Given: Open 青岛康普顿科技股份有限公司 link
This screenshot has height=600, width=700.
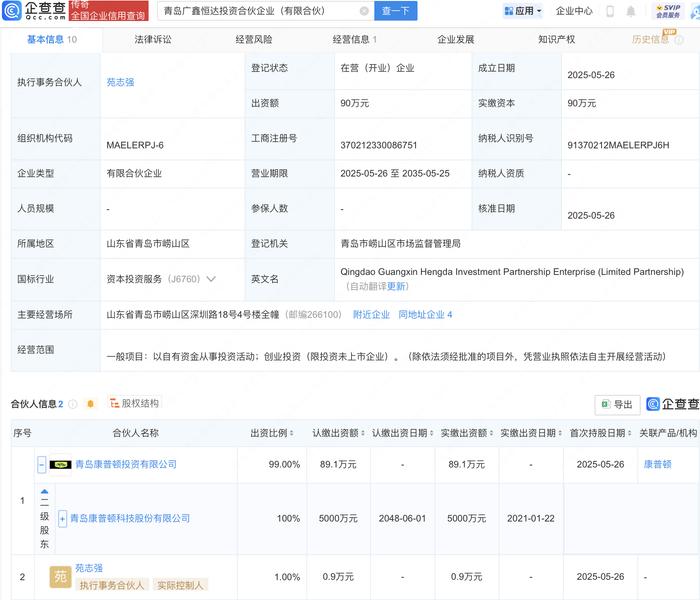Looking at the screenshot, I should pyautogui.click(x=130, y=518).
